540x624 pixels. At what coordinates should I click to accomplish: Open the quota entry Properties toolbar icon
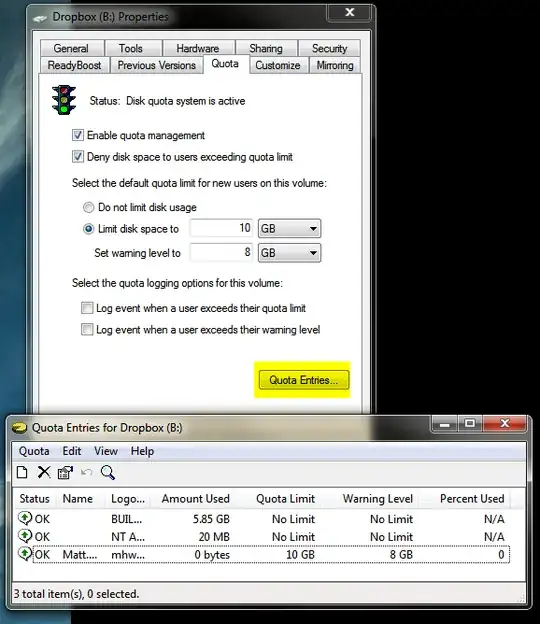coord(65,472)
